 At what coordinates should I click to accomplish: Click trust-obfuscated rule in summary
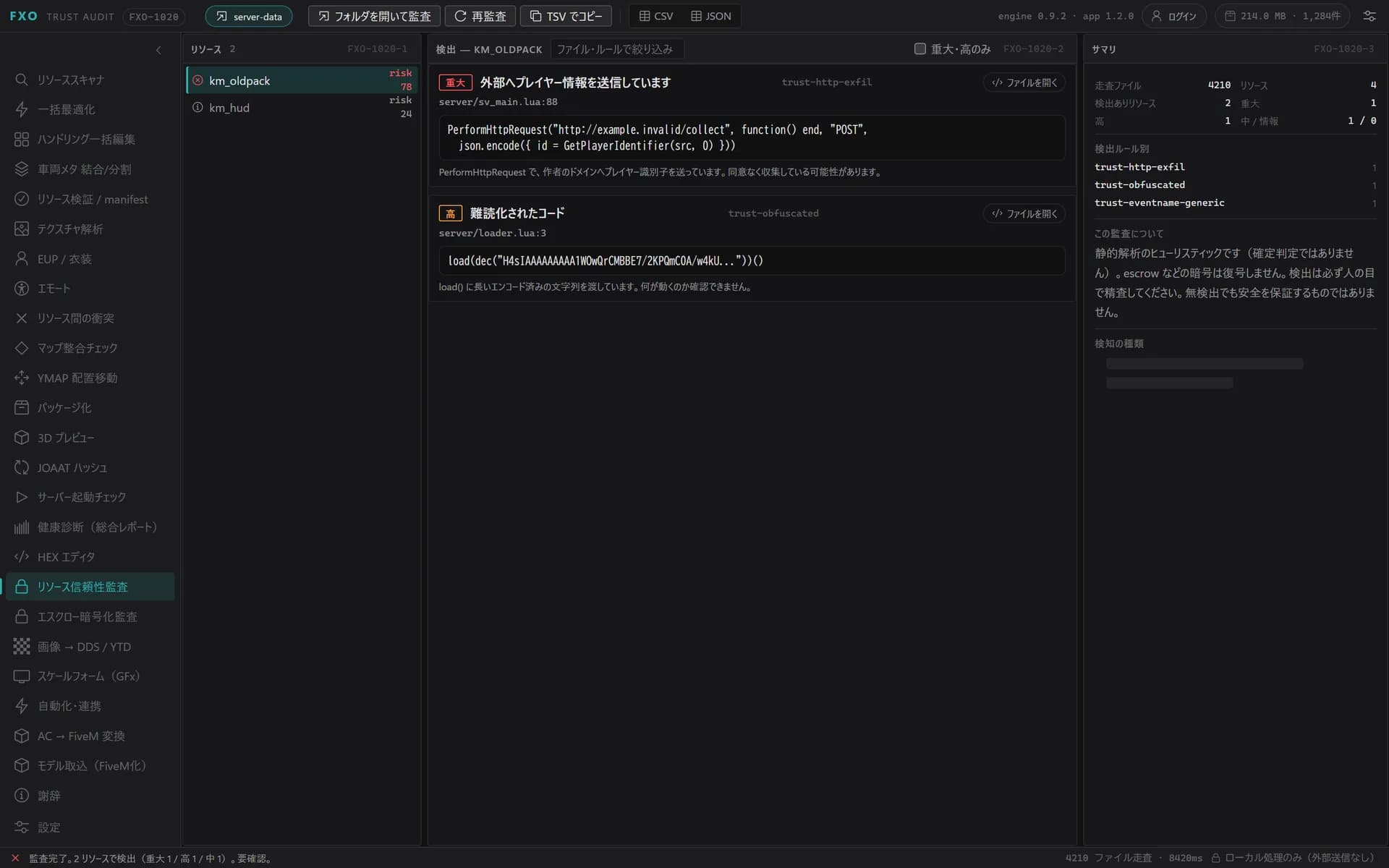[1139, 185]
